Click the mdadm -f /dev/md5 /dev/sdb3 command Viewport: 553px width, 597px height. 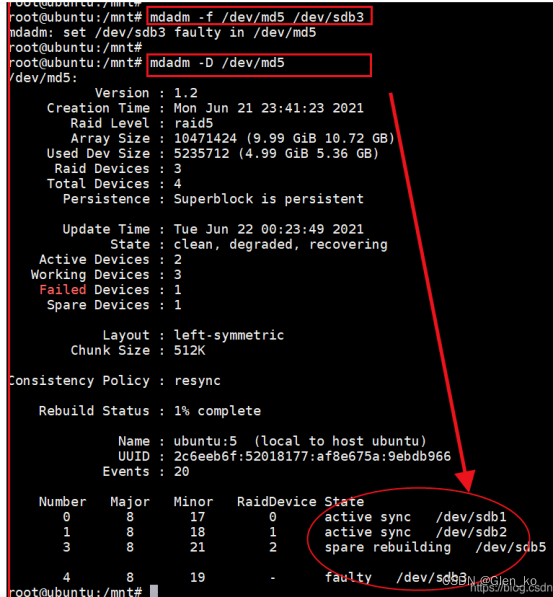point(257,18)
